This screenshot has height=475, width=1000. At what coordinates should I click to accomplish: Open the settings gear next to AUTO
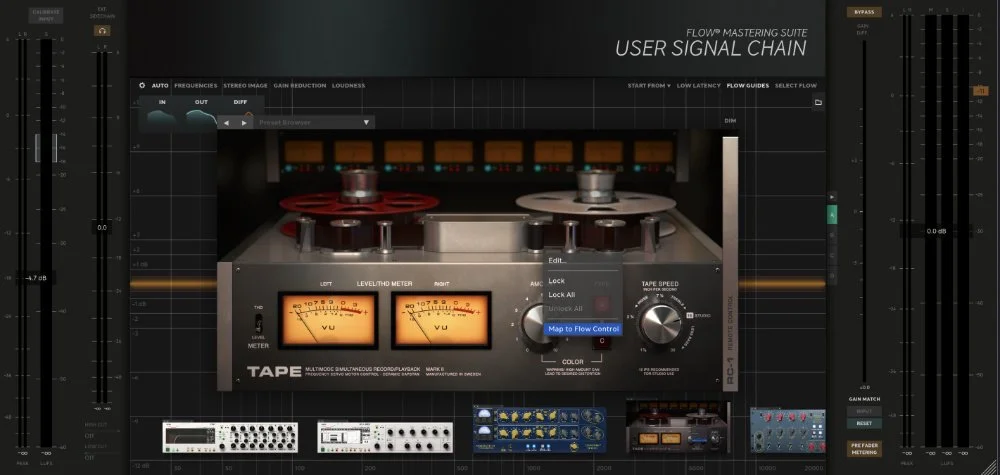click(x=142, y=85)
